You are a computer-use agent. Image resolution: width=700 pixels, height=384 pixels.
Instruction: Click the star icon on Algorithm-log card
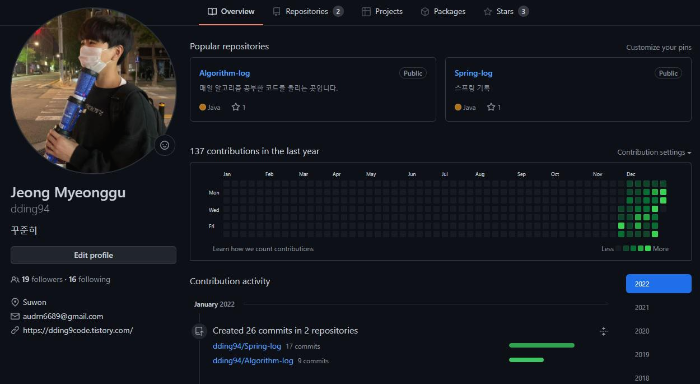pyautogui.click(x=236, y=107)
